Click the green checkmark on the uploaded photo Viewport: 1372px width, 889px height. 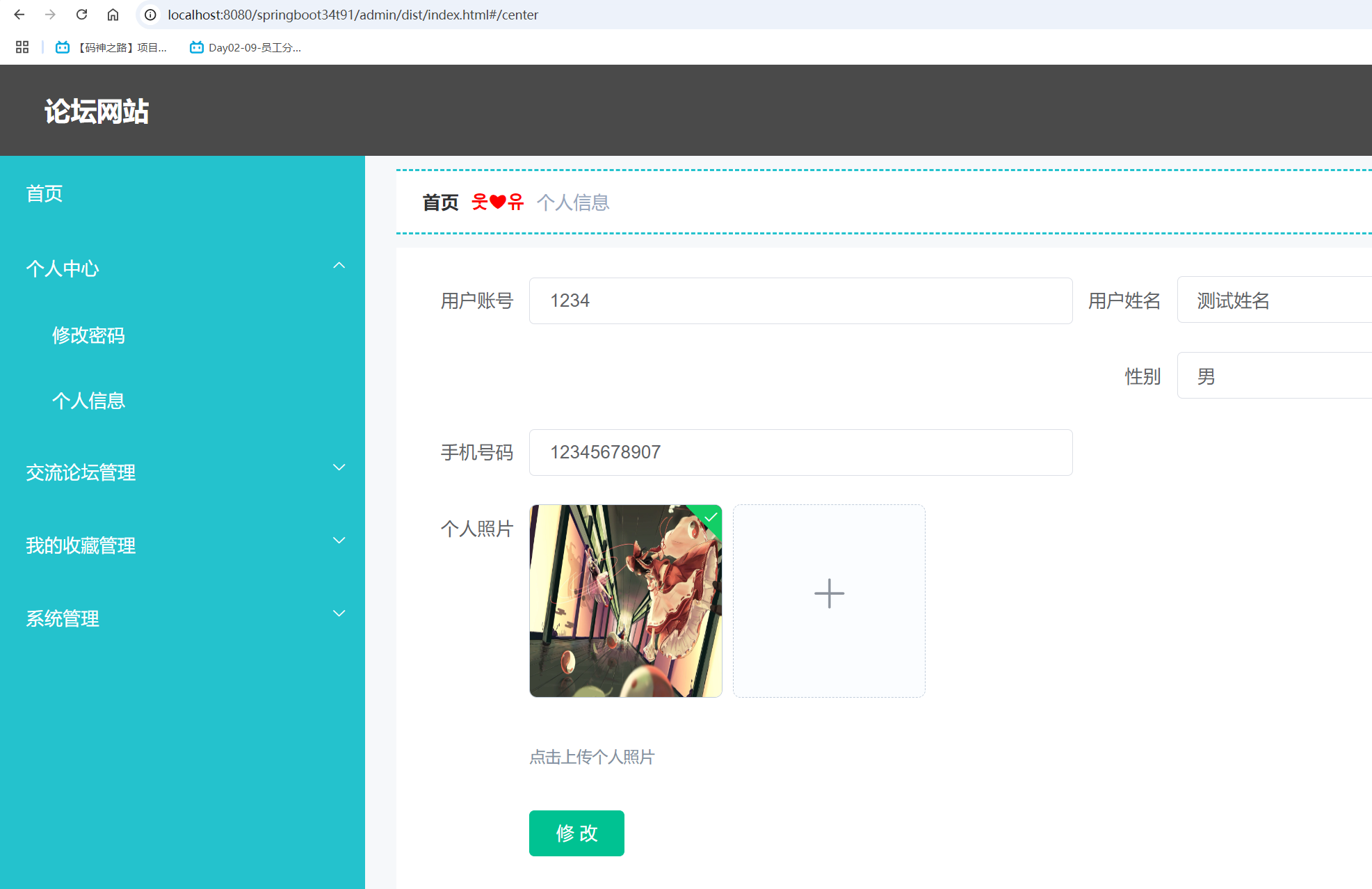[x=711, y=516]
